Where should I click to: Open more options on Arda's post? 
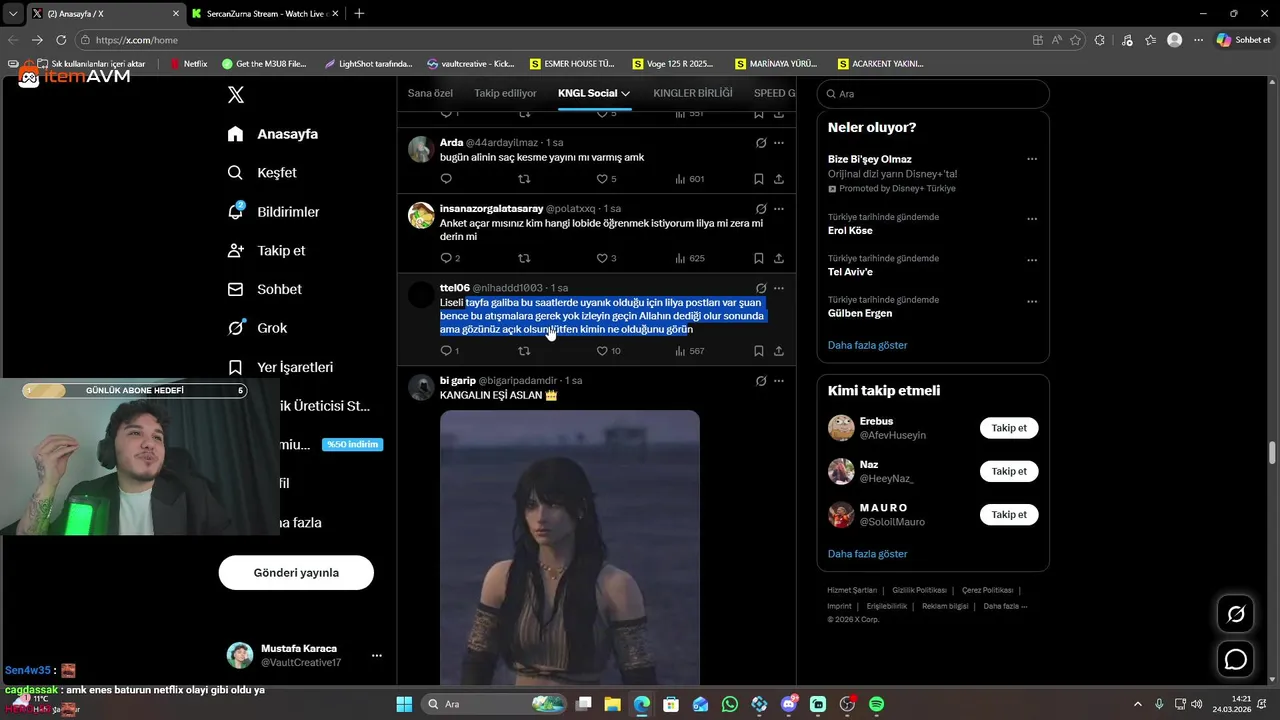779,143
